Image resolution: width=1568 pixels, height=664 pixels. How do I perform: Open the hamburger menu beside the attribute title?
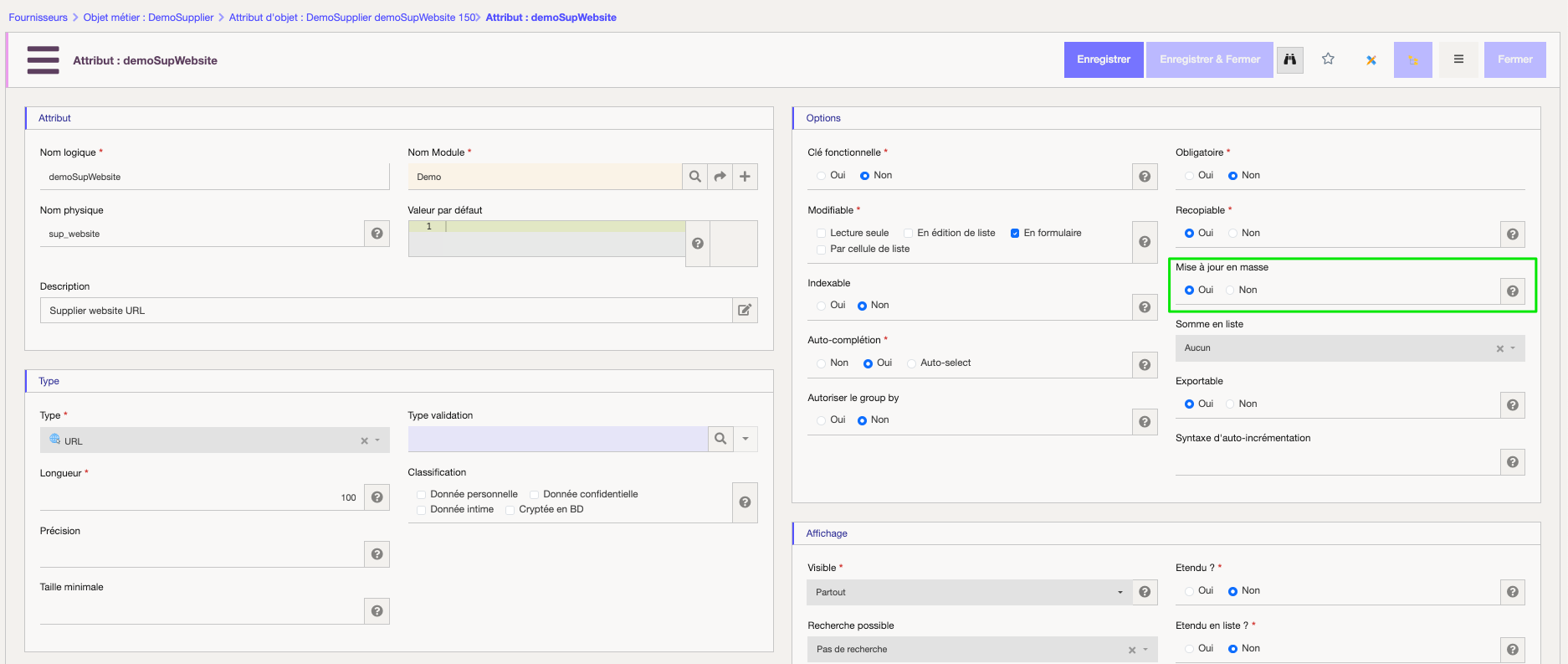pyautogui.click(x=43, y=60)
